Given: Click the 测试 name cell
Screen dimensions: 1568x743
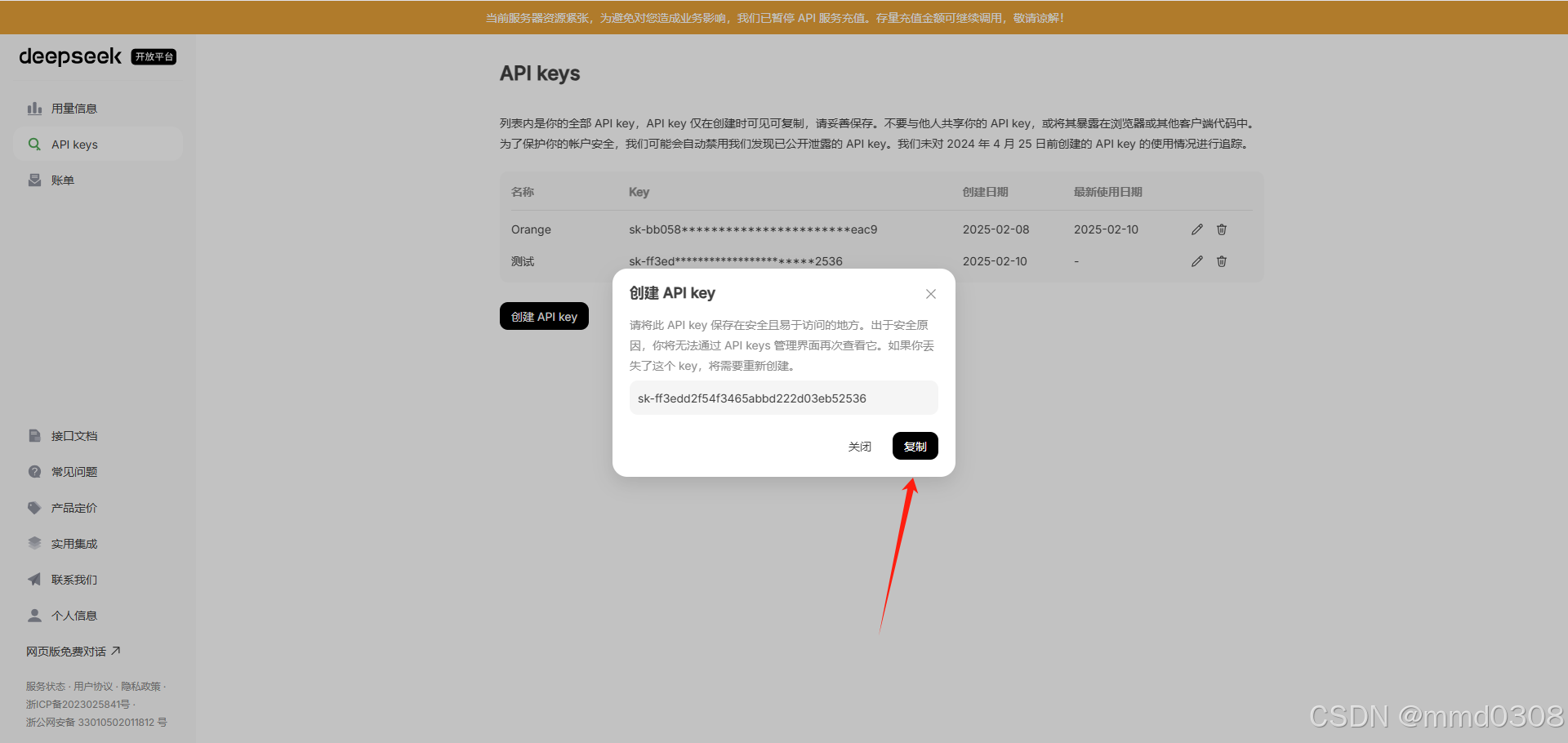Looking at the screenshot, I should [523, 261].
